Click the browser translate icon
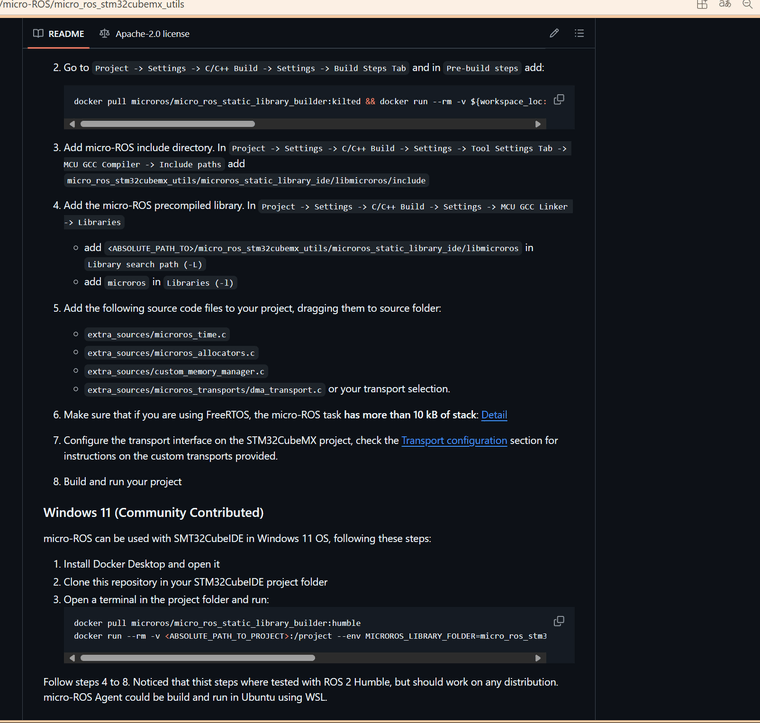 [725, 5]
